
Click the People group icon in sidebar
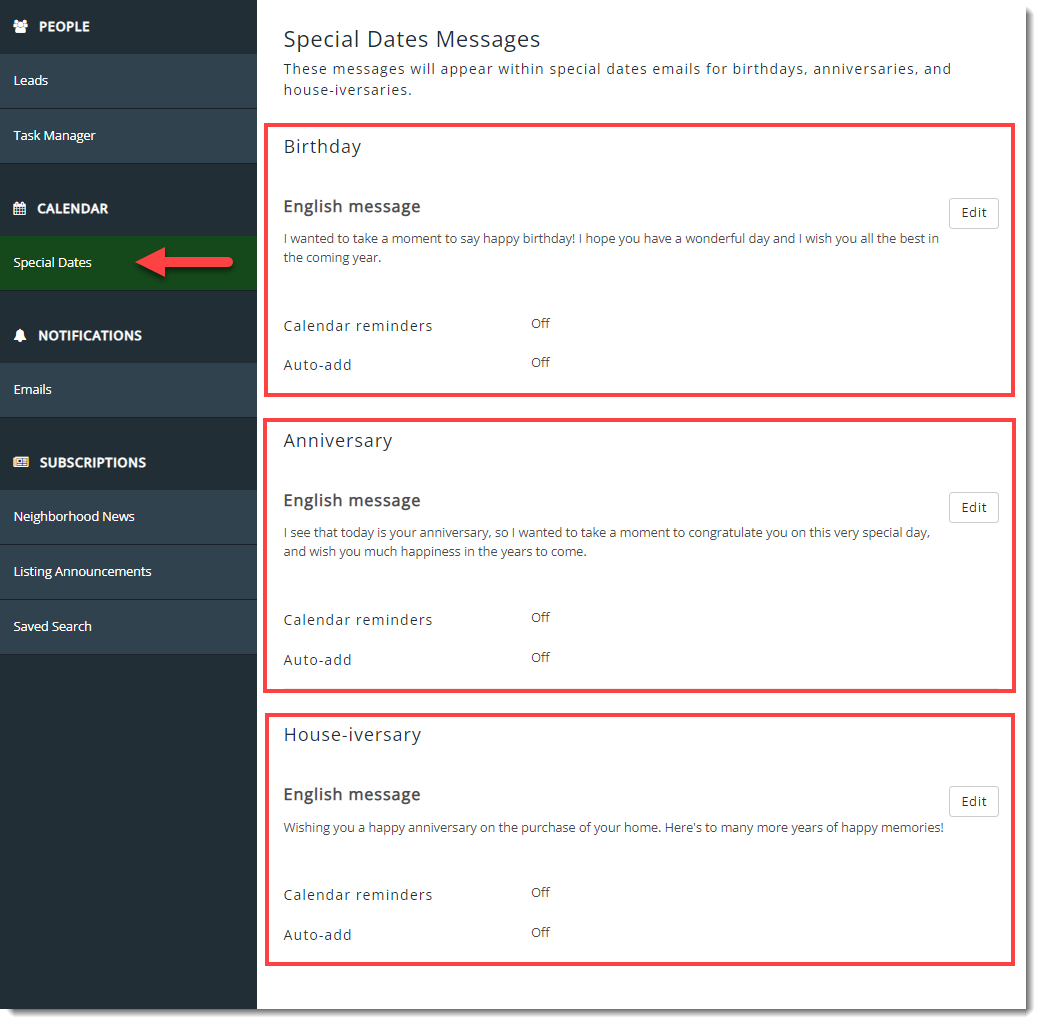click(21, 27)
